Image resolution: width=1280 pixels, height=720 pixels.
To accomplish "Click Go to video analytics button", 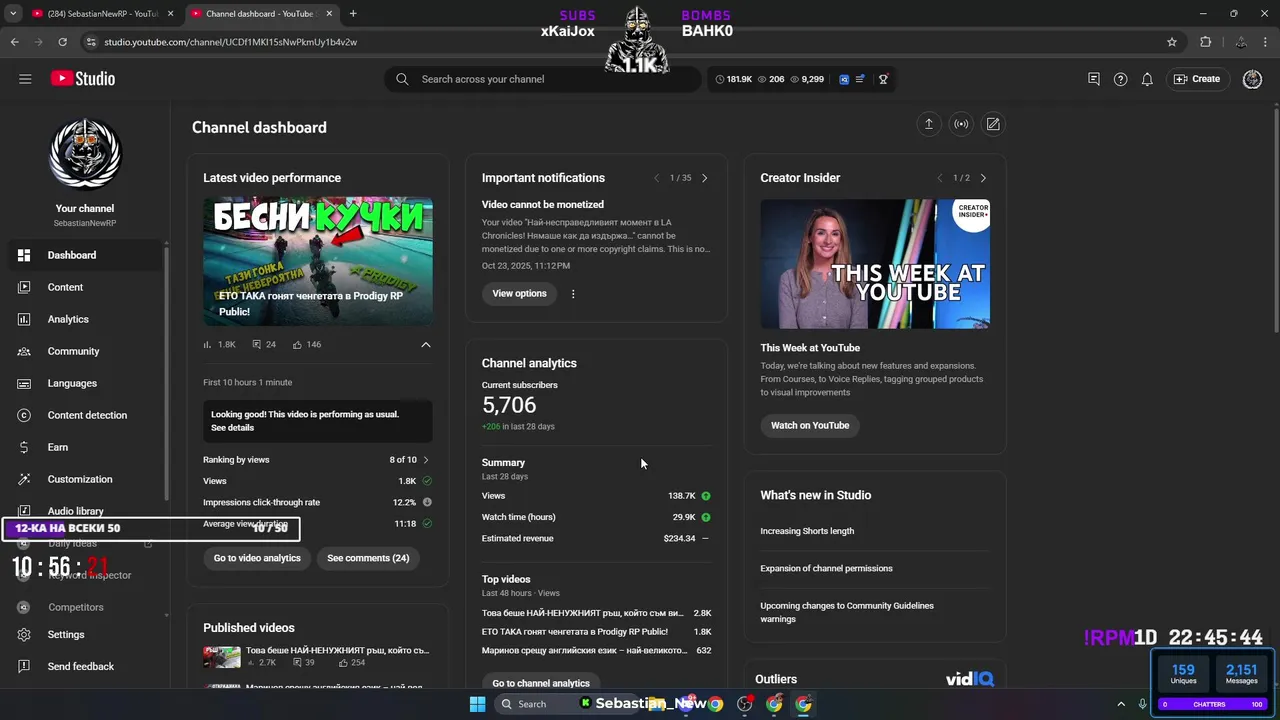I will [x=257, y=558].
